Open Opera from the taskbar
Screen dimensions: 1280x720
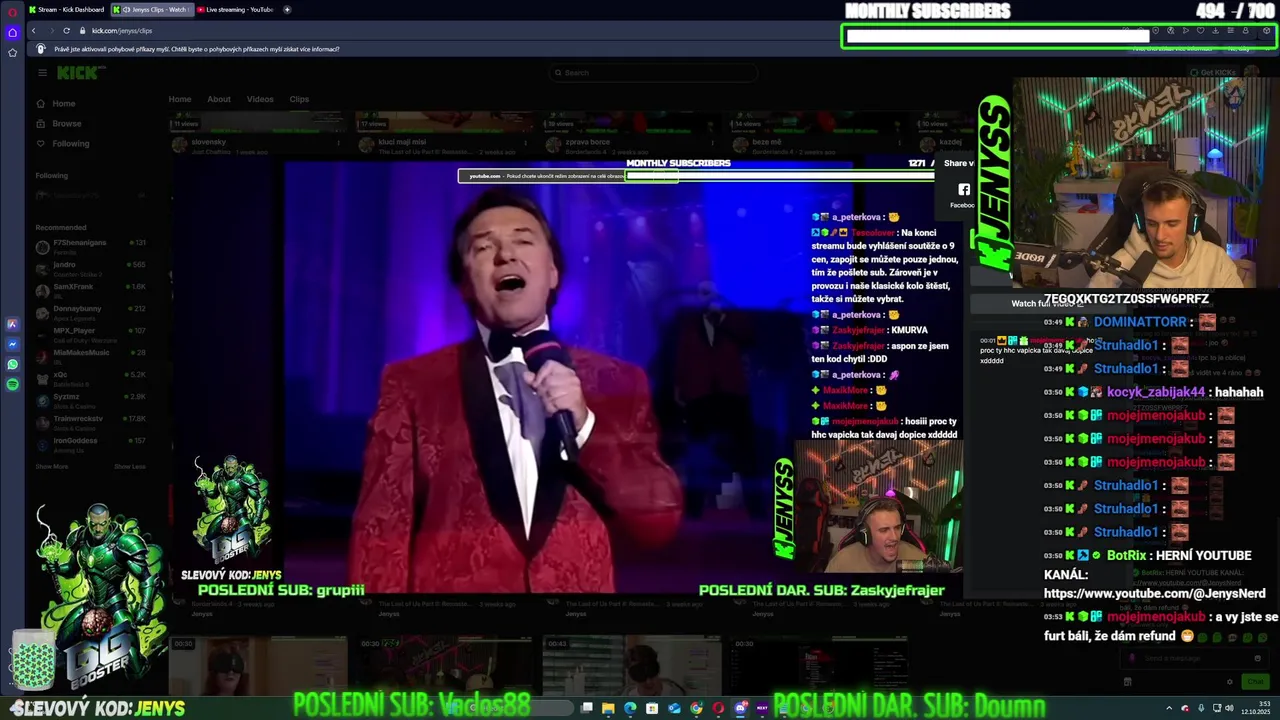[718, 708]
